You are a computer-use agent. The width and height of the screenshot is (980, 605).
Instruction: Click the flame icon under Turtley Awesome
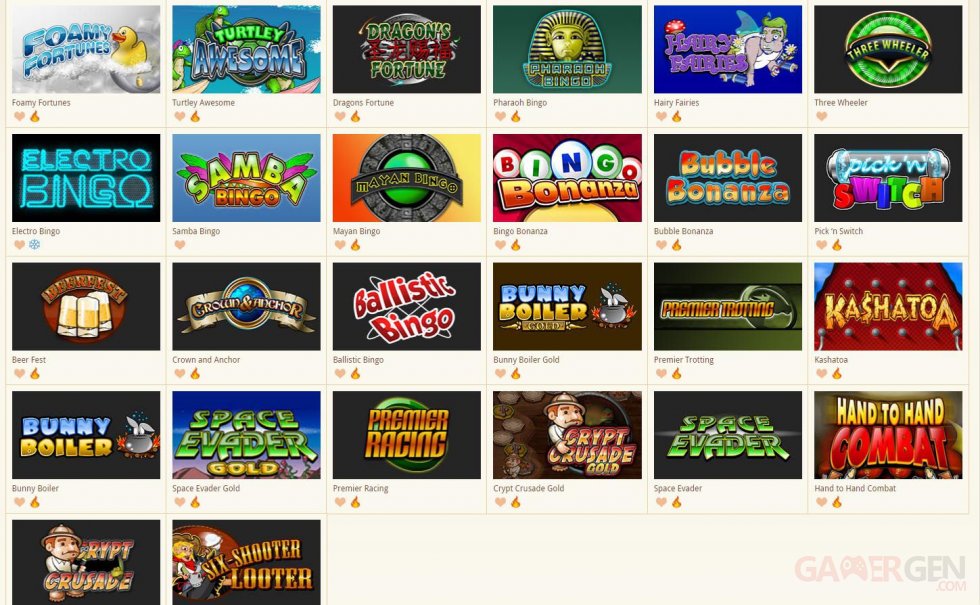point(195,116)
